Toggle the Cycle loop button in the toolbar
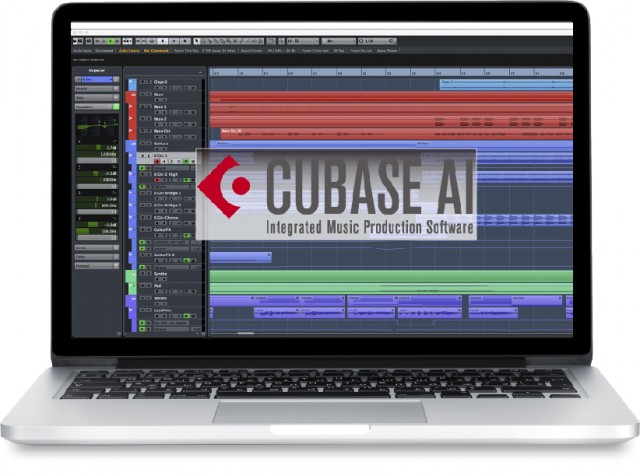This screenshot has height=476, width=640. tap(151, 41)
